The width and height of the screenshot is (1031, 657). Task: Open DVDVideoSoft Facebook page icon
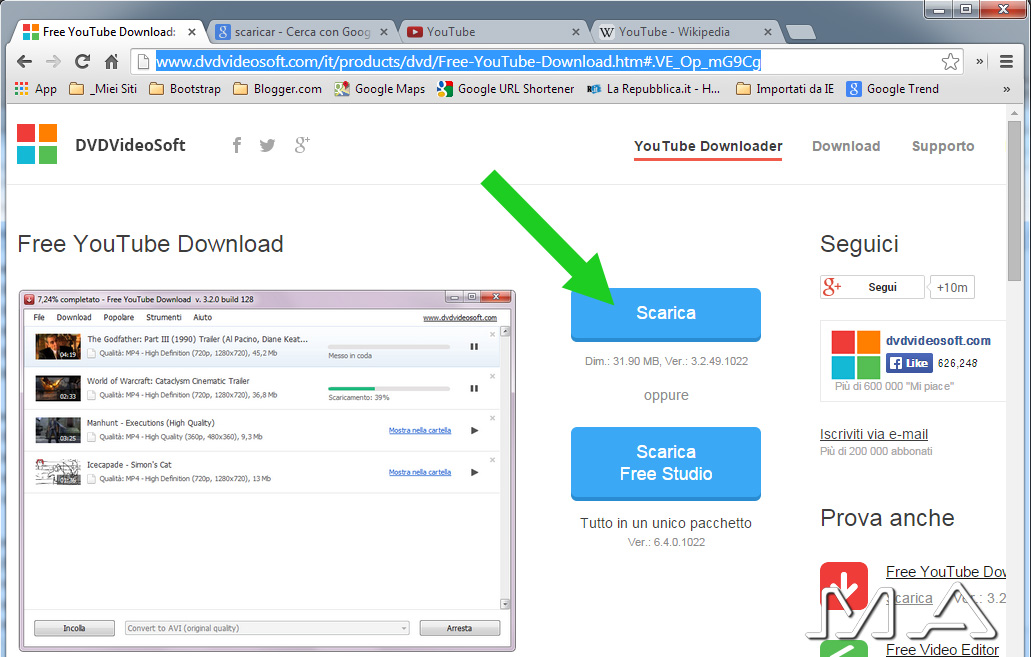click(x=237, y=145)
